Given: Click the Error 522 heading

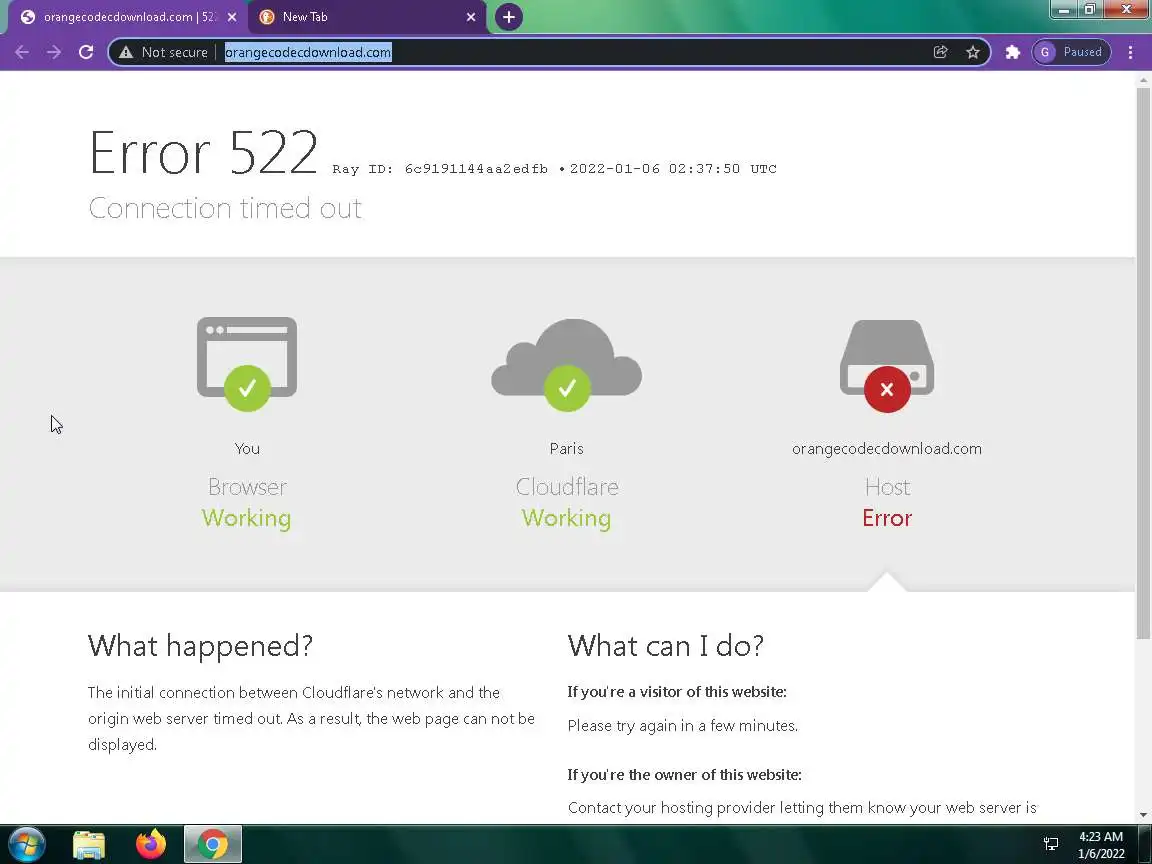Looking at the screenshot, I should (x=203, y=152).
